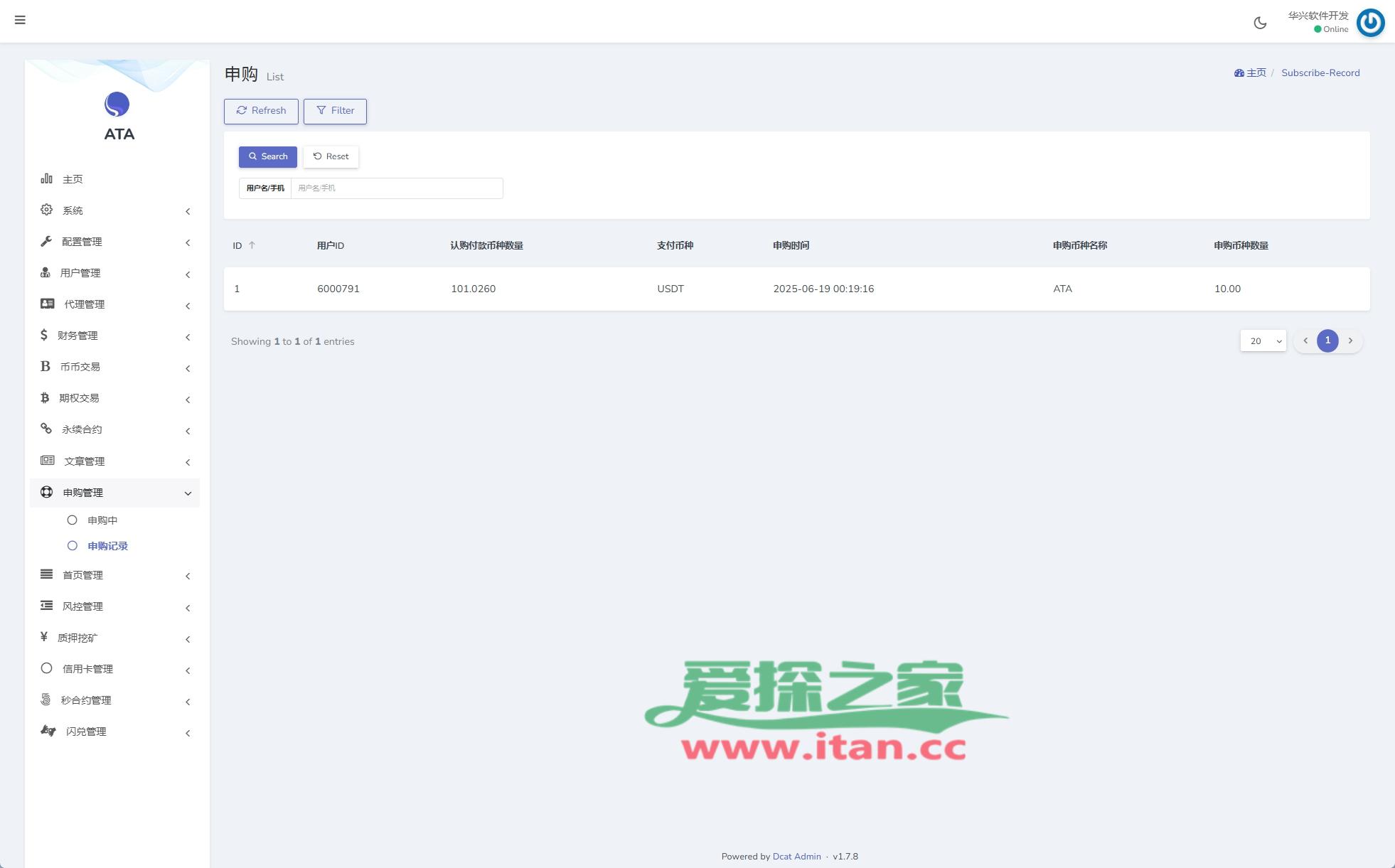Open the user avatar power icon
The height and width of the screenshot is (868, 1395).
(x=1370, y=22)
